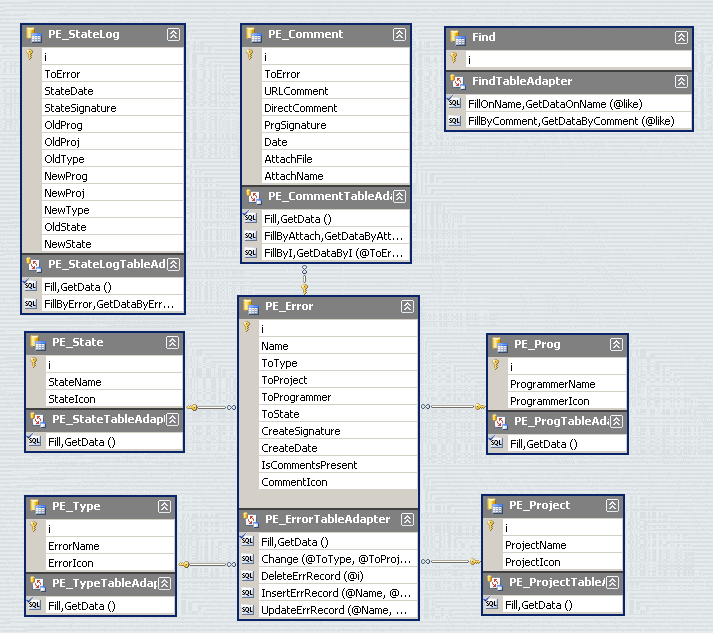Collapse the PE_State table

(172, 342)
